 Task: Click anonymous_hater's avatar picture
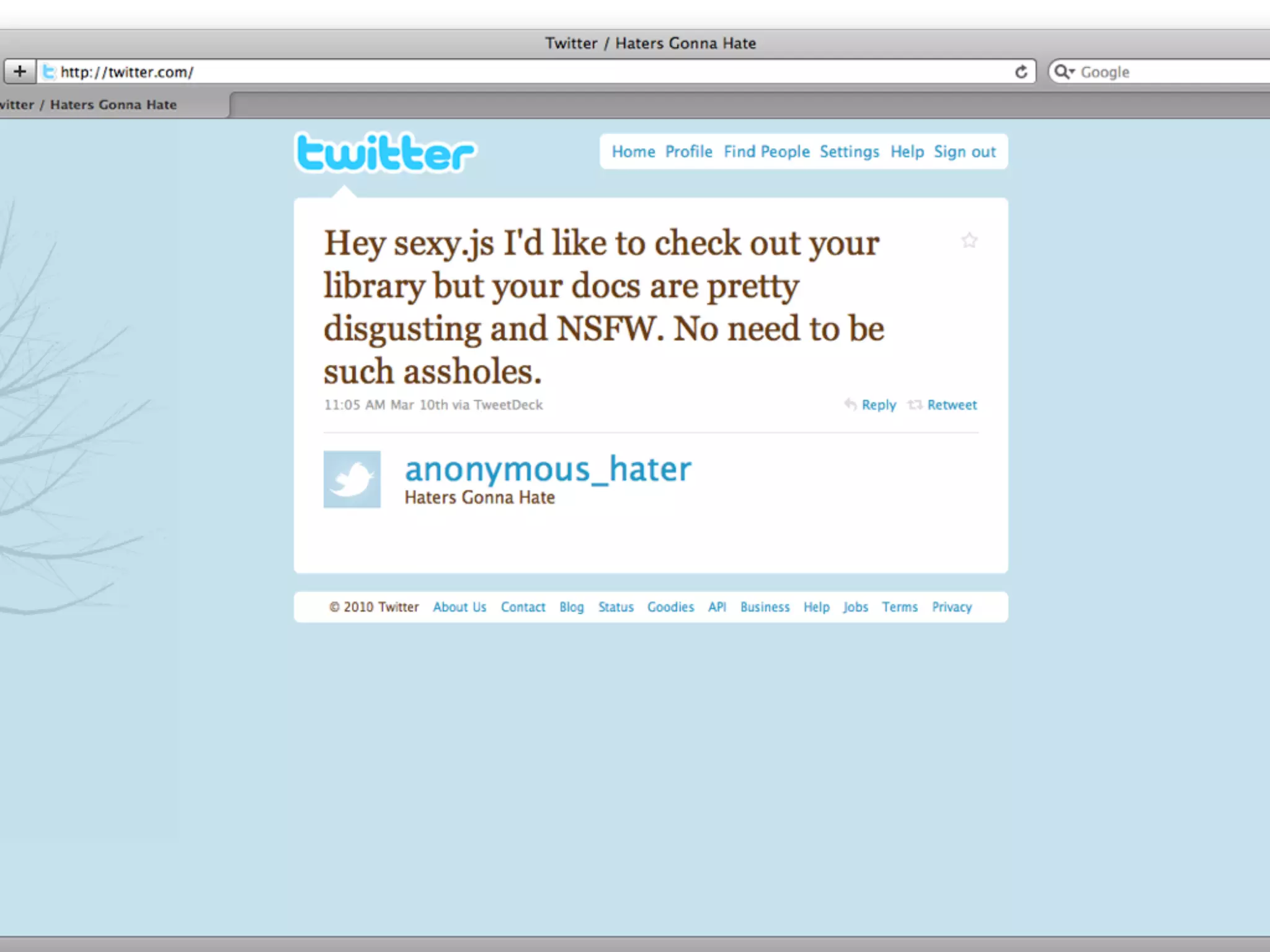click(352, 479)
